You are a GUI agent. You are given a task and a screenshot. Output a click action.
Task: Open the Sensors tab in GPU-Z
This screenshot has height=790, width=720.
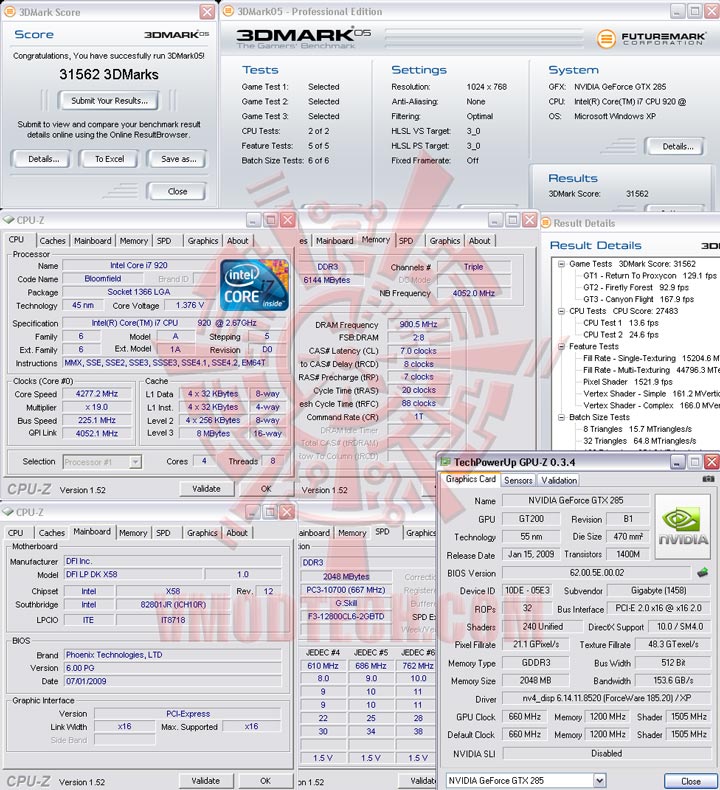click(518, 480)
